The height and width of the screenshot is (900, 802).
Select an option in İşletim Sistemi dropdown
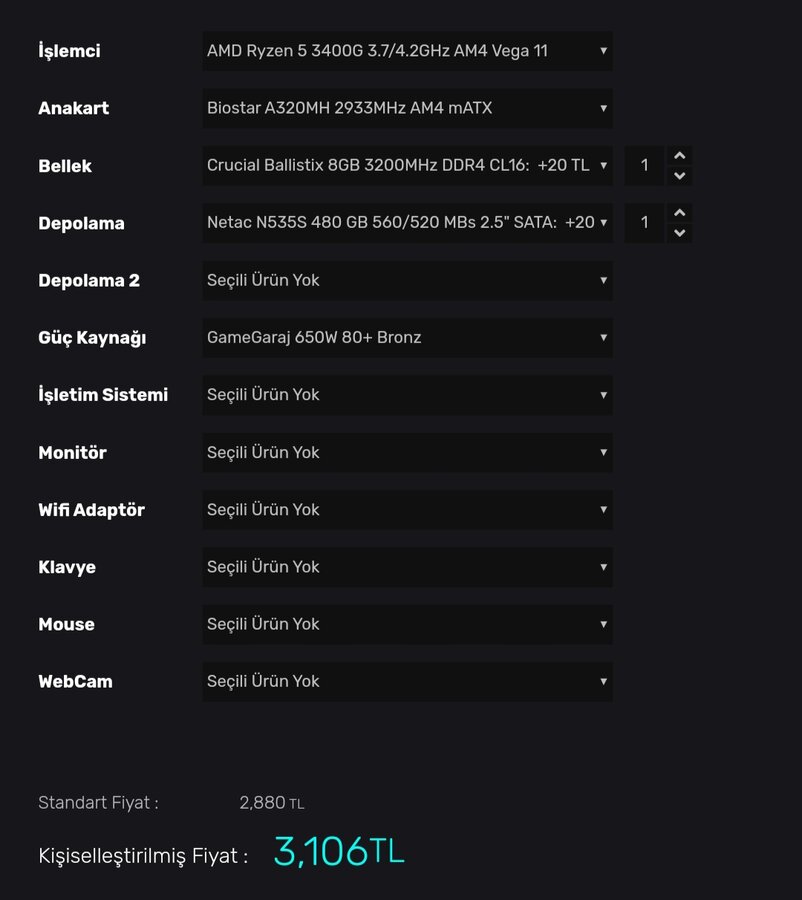click(407, 395)
